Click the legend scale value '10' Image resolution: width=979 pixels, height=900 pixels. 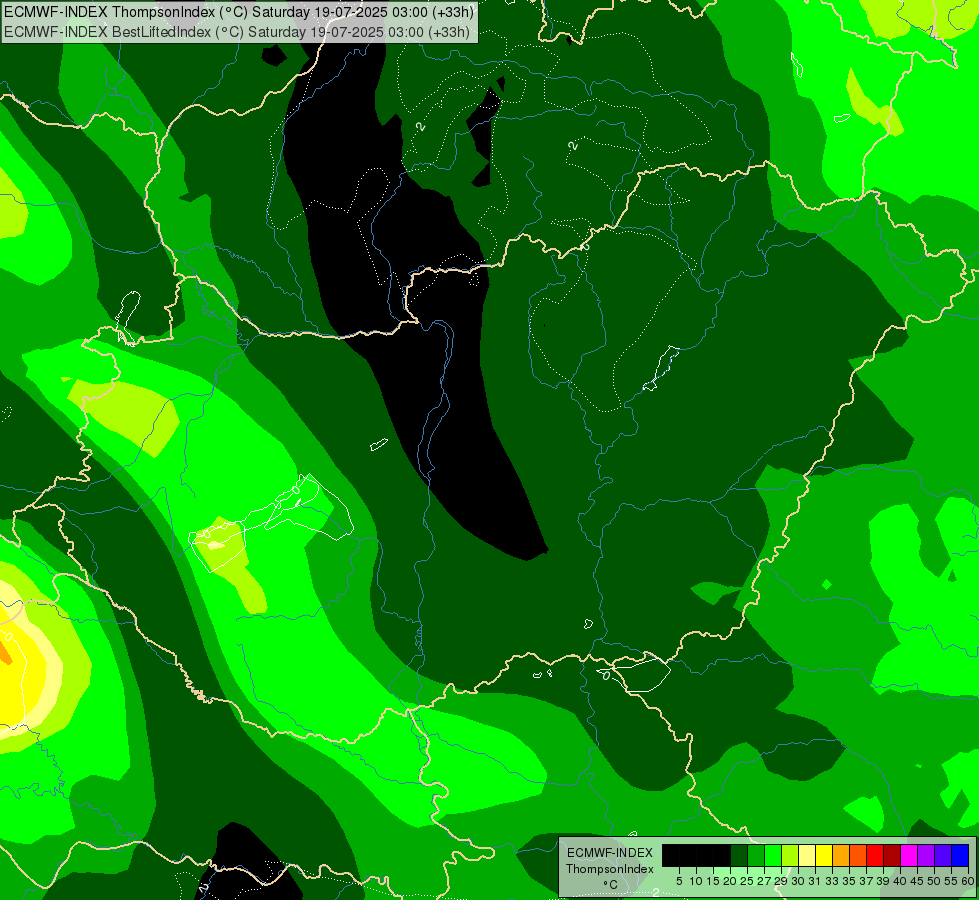tap(696, 881)
